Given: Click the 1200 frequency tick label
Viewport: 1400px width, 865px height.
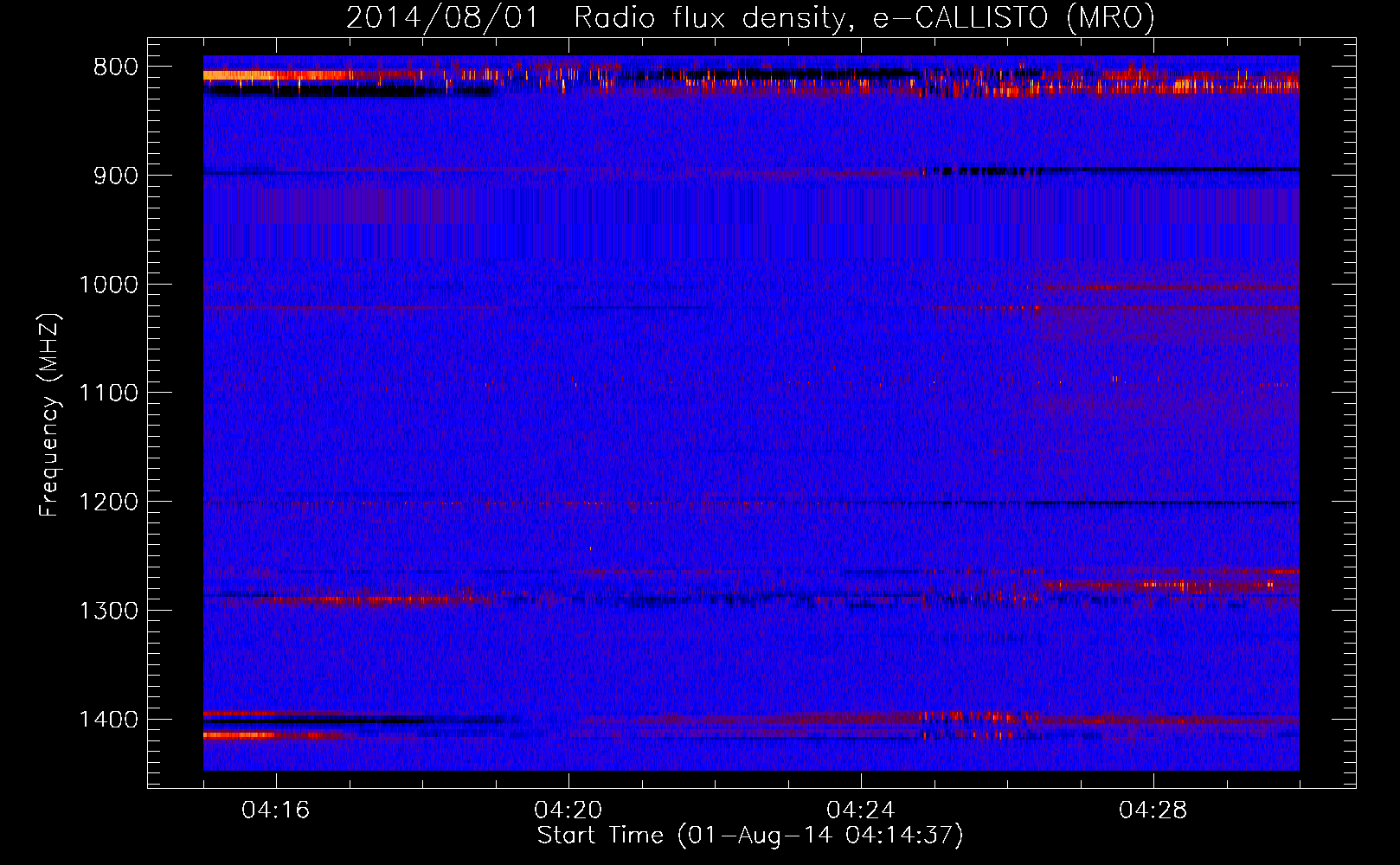Looking at the screenshot, I should [x=108, y=503].
